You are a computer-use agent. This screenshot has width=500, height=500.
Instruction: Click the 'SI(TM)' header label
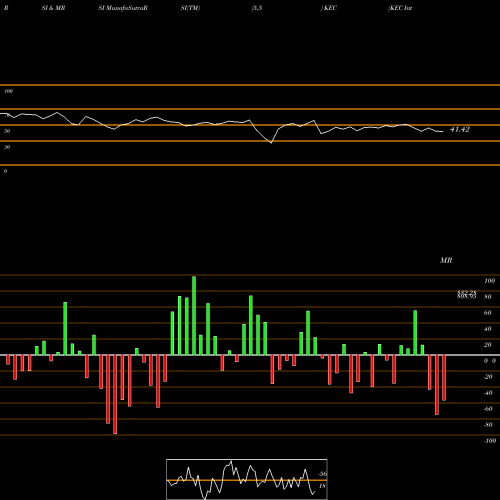[x=190, y=8]
